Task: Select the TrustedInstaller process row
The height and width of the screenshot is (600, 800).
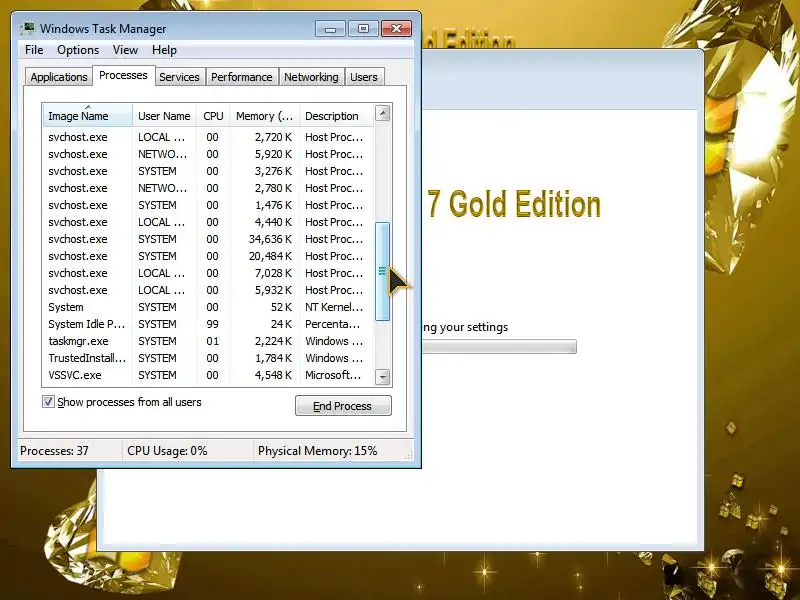Action: click(x=209, y=358)
